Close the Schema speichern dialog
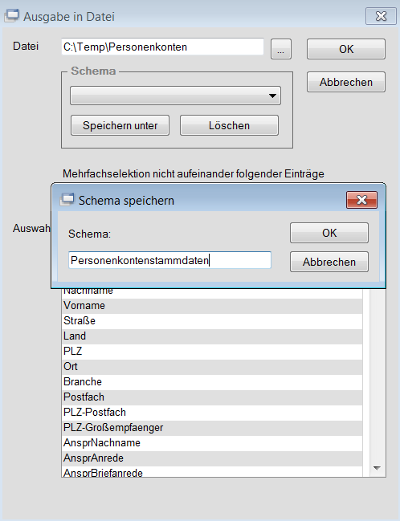Screen dimensions: 400x521 click(362, 200)
